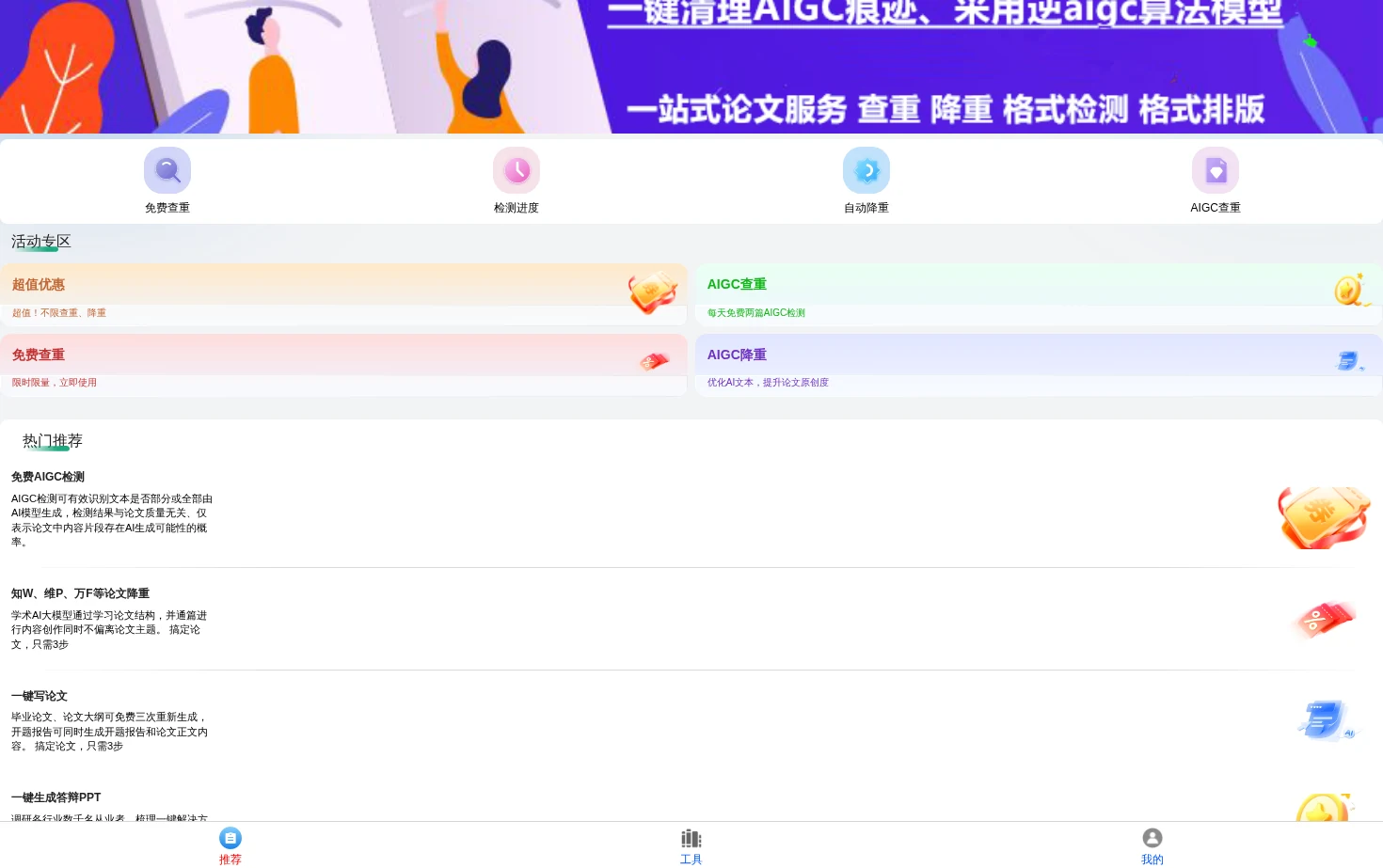The height and width of the screenshot is (868, 1383).
Task: Open the 免费查重 magnifier icon
Action: click(167, 170)
